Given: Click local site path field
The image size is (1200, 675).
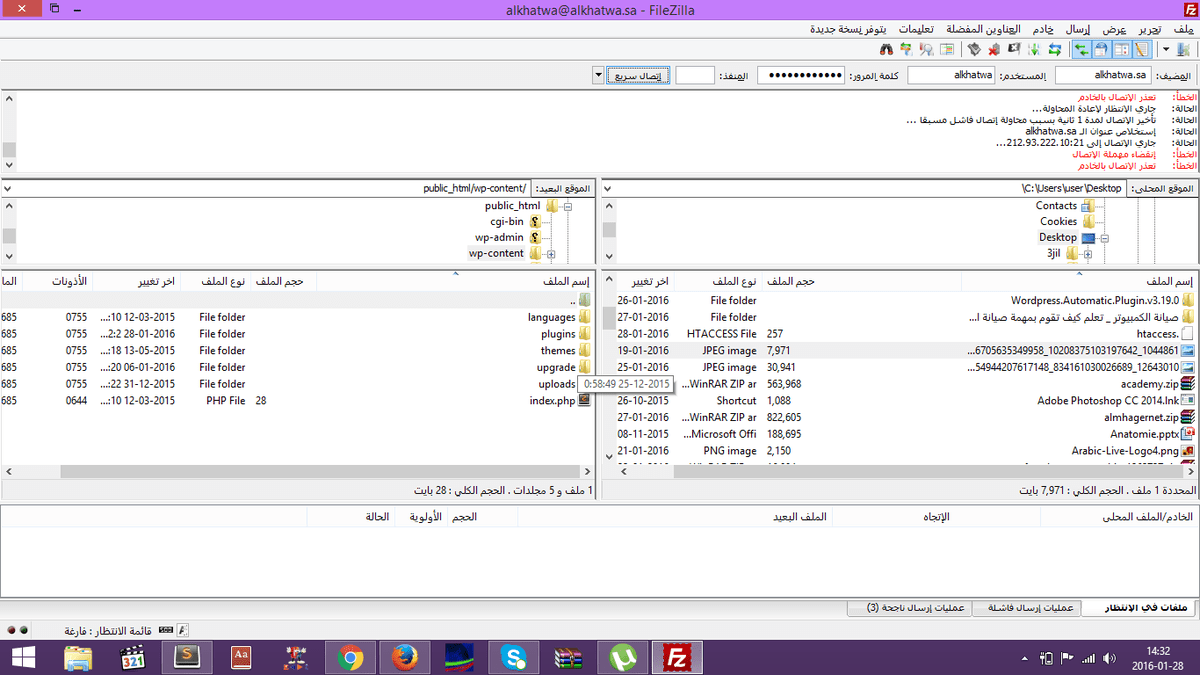Looking at the screenshot, I should (x=865, y=188).
